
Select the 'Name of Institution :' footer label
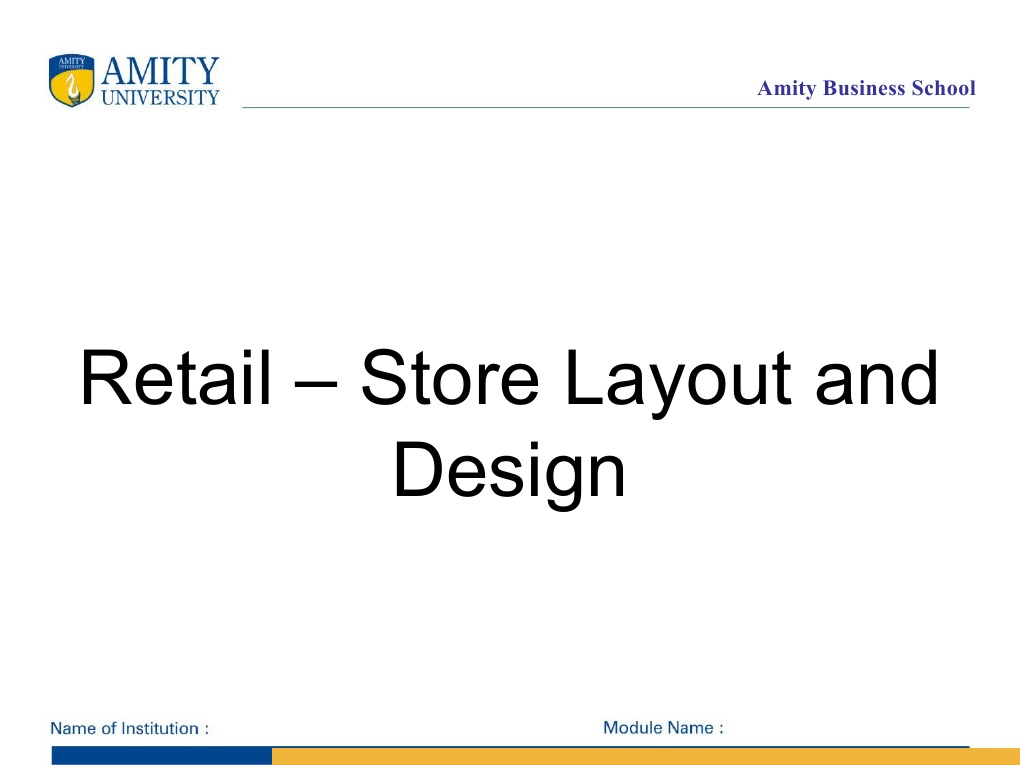coord(128,728)
